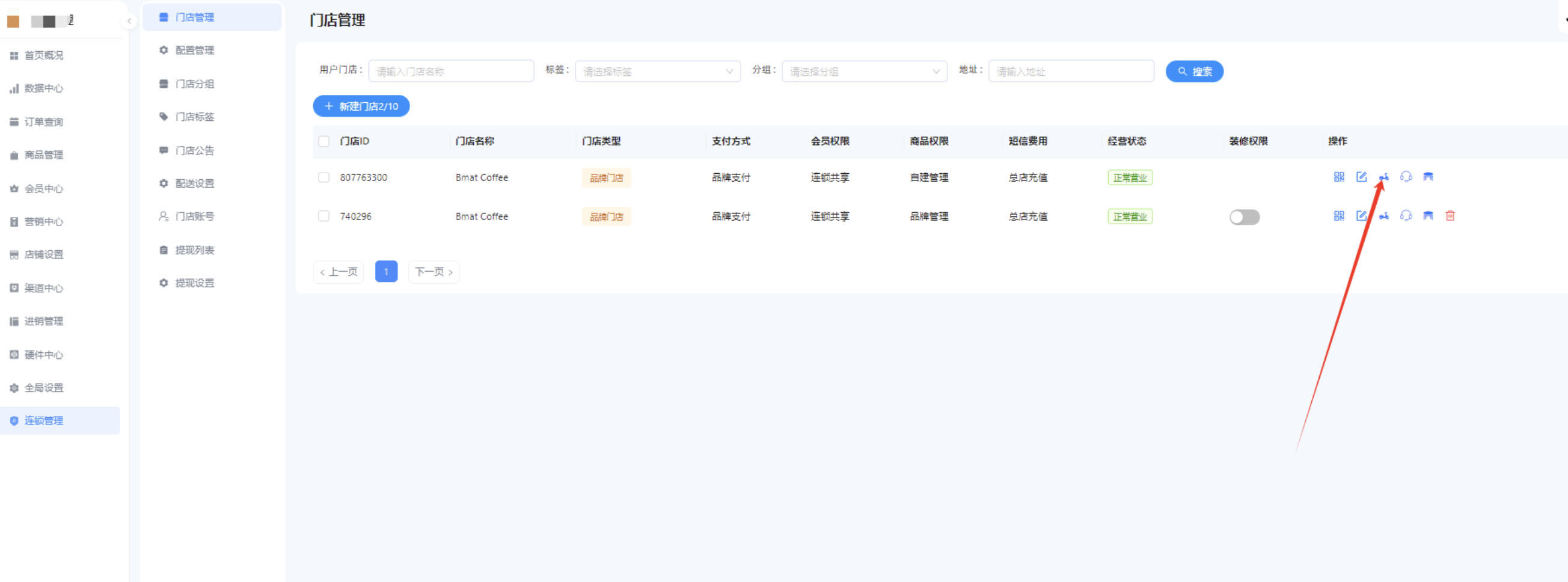This screenshot has width=1568, height=582.
Task: Toggle 装修权限 switch for store 740296
Action: pyautogui.click(x=1244, y=216)
